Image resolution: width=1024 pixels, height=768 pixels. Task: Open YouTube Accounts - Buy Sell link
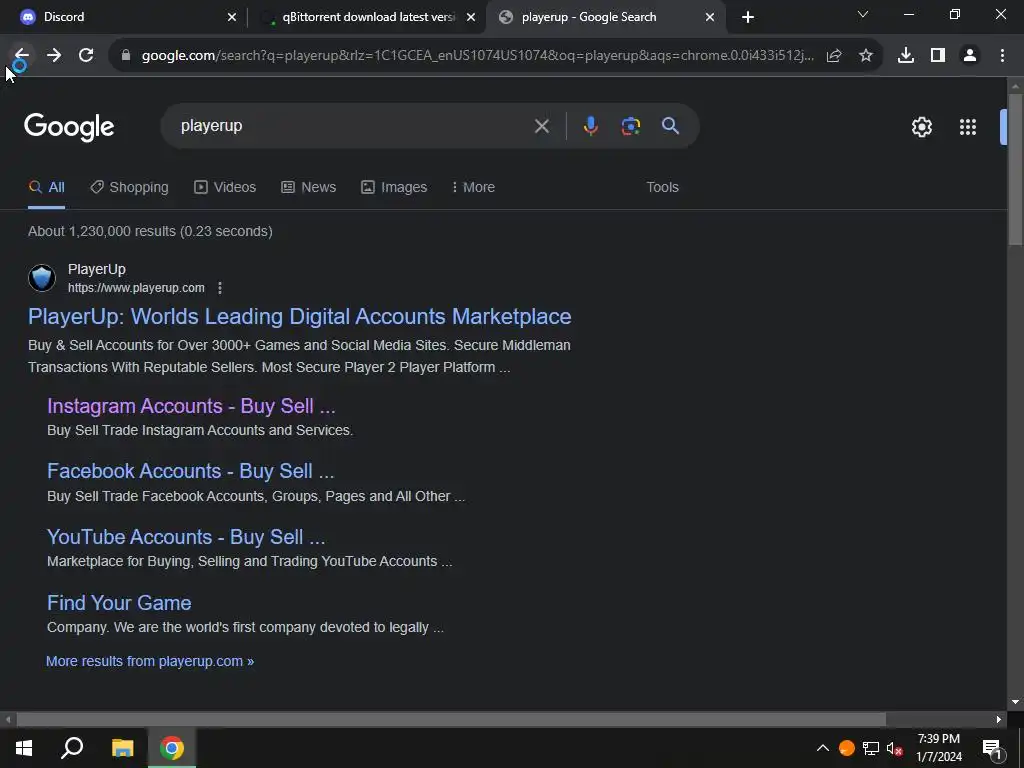tap(186, 537)
